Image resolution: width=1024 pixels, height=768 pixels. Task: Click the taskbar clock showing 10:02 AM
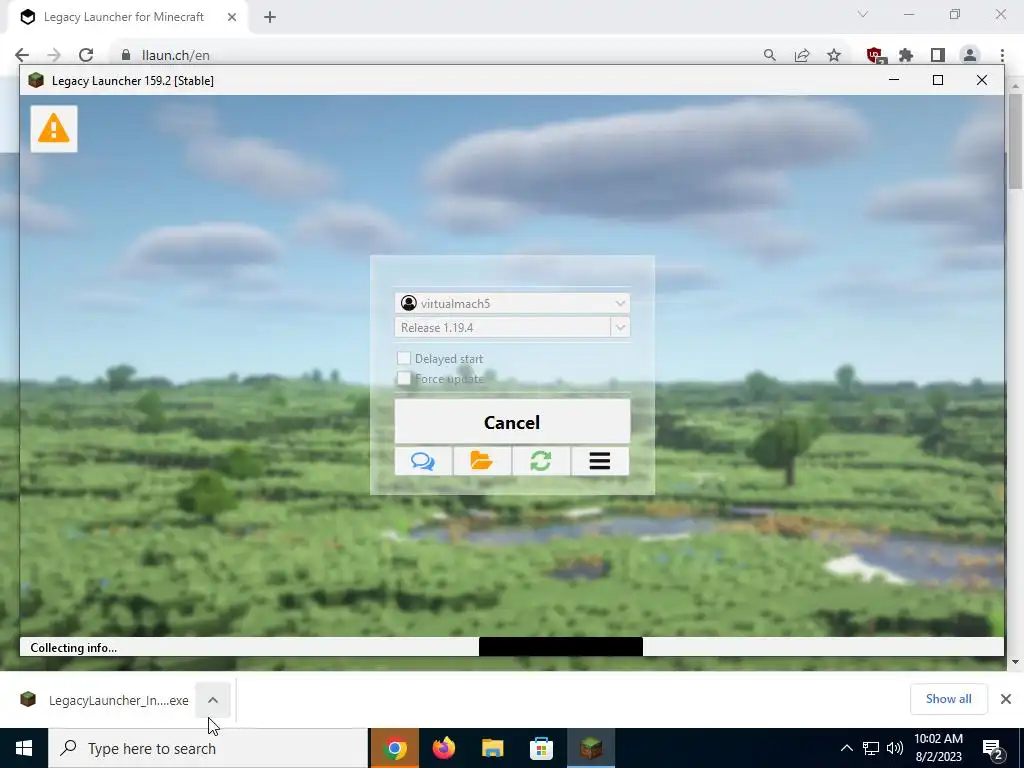click(938, 748)
